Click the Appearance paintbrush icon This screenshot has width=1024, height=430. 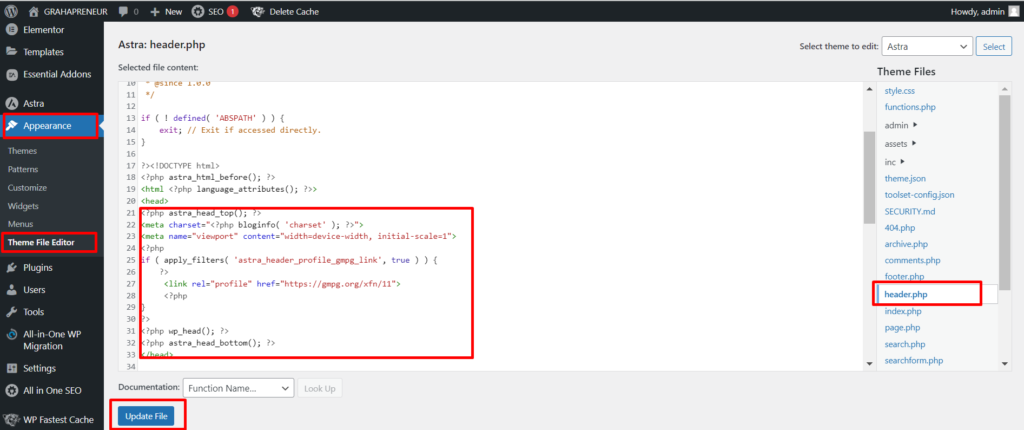click(x=11, y=125)
